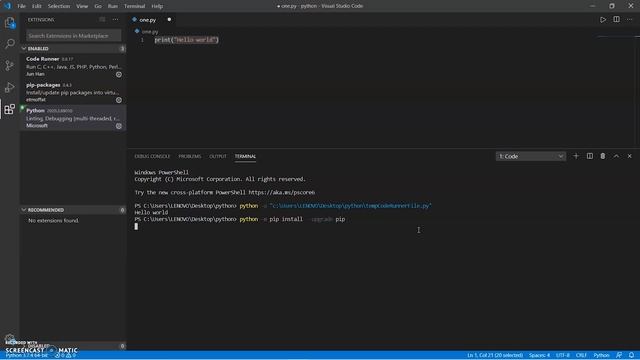Screen dimensions: 640x360
Task: Open the Help menu
Action: coord(157,6)
